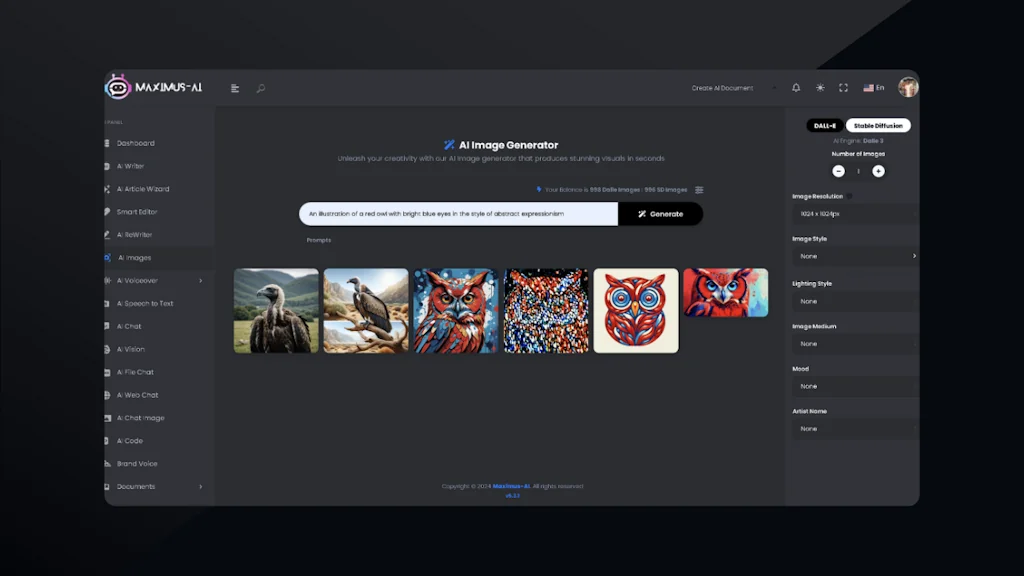Switch to the AI Images section
1024x576 pixels.
click(x=138, y=257)
